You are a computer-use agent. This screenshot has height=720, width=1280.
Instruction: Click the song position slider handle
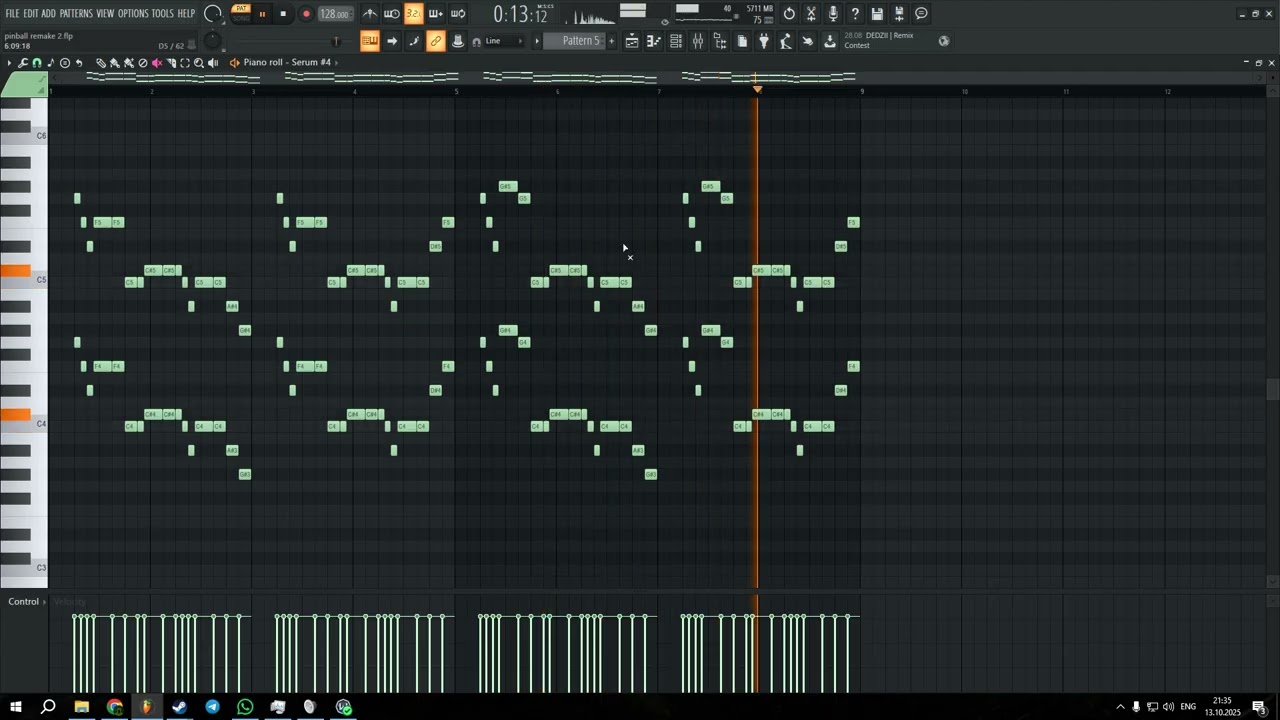coord(336,41)
